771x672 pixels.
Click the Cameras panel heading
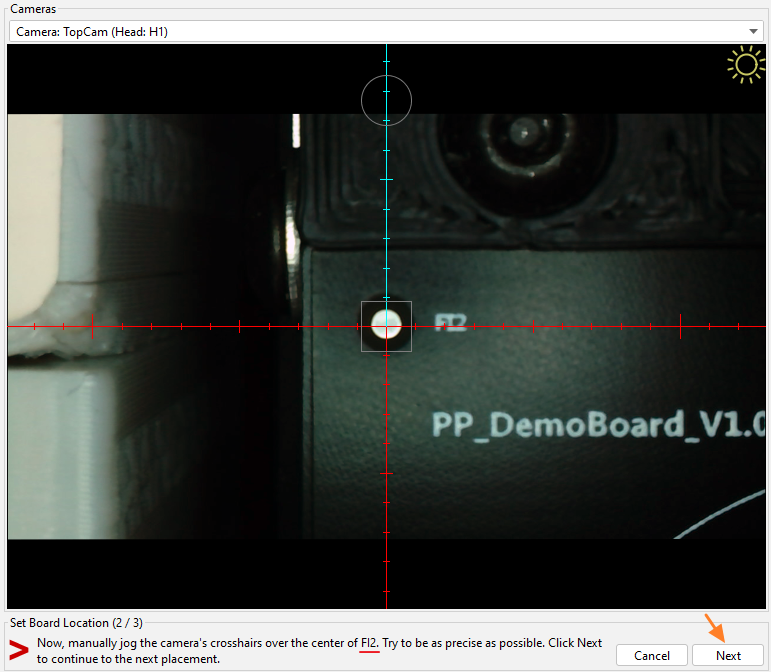click(33, 9)
